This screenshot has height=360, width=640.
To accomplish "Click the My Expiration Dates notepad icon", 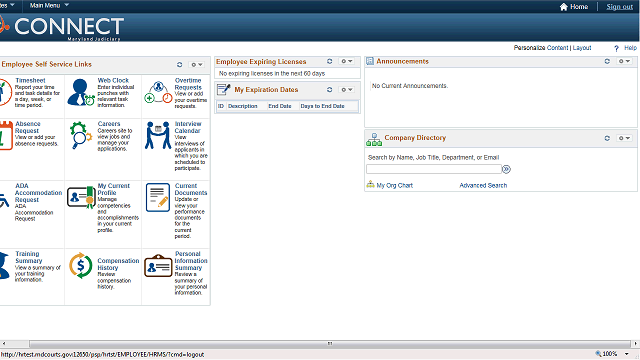I will pos(224,89).
